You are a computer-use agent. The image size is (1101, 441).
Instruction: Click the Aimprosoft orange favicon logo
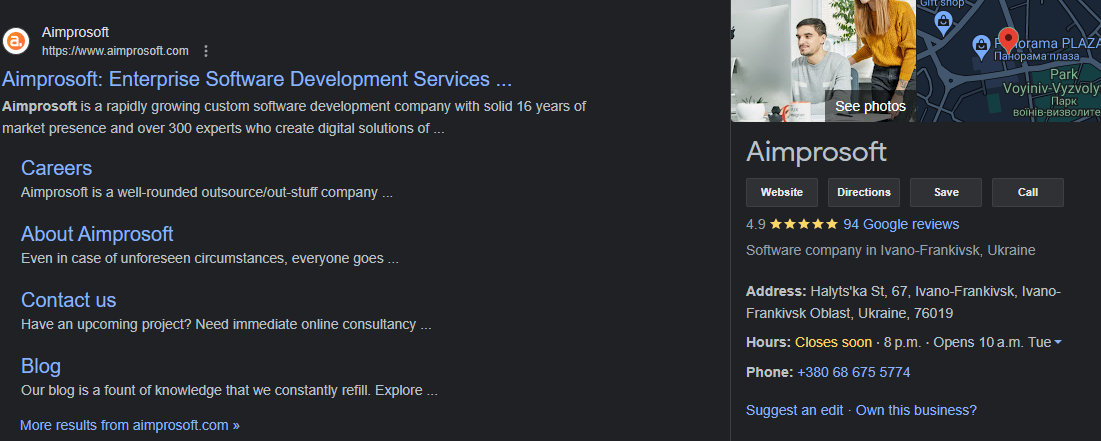[x=16, y=41]
